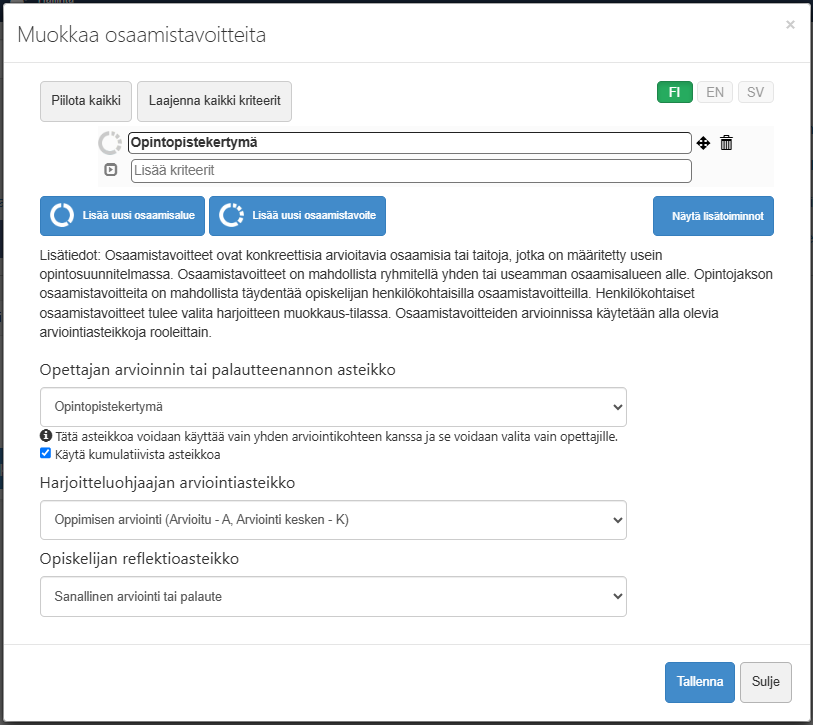Open the Opettajan arvioinnin asteikko dropdown
Viewport: 813px width, 725px height.
click(x=333, y=408)
